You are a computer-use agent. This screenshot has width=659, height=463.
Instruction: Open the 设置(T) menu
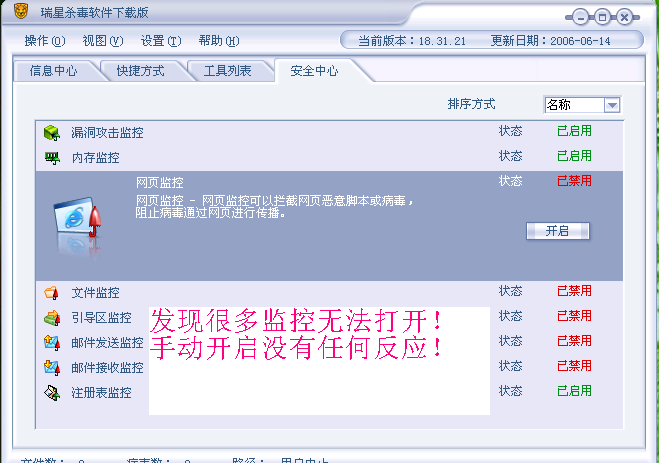pos(161,41)
